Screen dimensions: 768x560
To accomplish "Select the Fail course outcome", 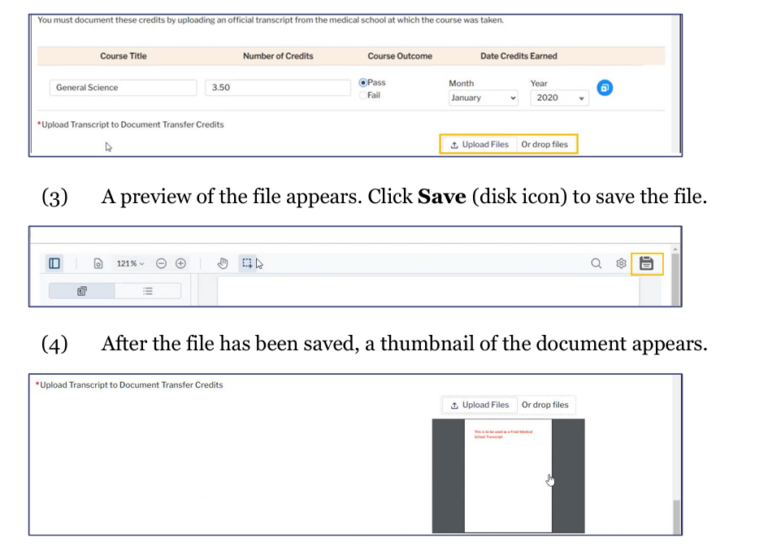I will [363, 95].
